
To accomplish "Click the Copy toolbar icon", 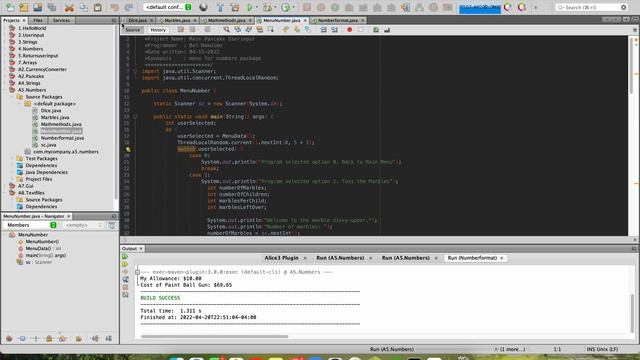I will point(84,7).
